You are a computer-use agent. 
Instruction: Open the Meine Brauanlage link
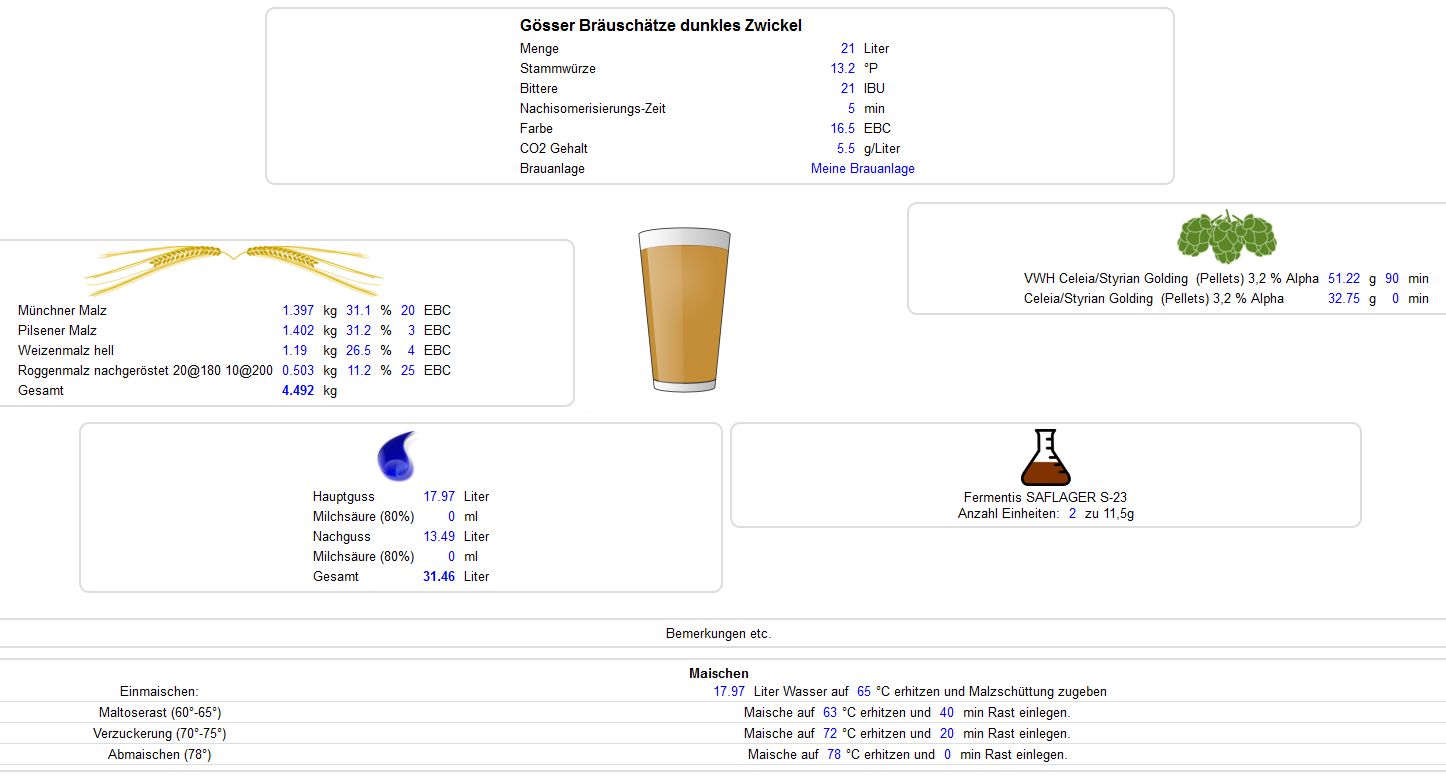pyautogui.click(x=862, y=169)
